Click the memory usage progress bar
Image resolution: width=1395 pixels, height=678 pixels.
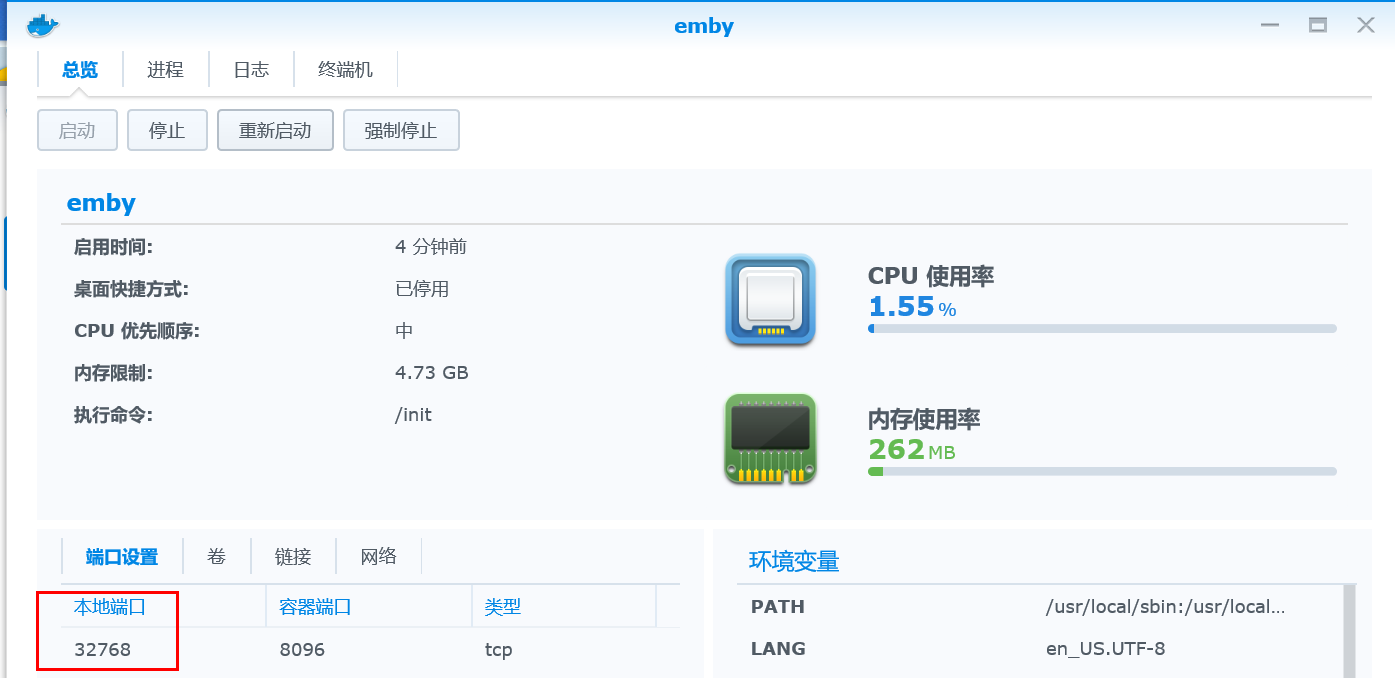1102,471
